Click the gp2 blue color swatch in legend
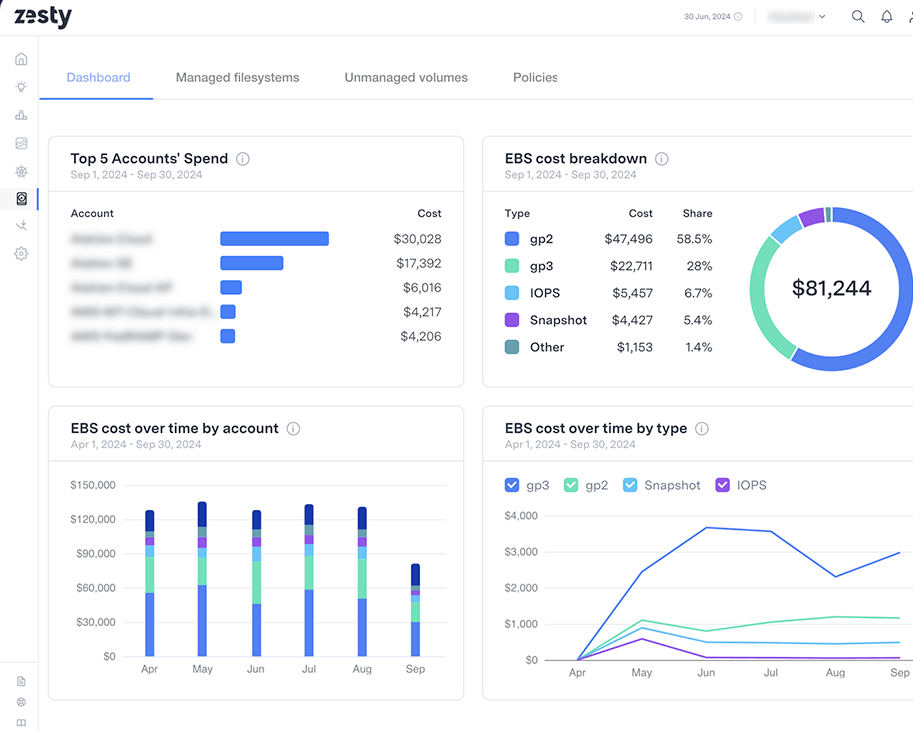This screenshot has width=913, height=731. pyautogui.click(x=512, y=240)
